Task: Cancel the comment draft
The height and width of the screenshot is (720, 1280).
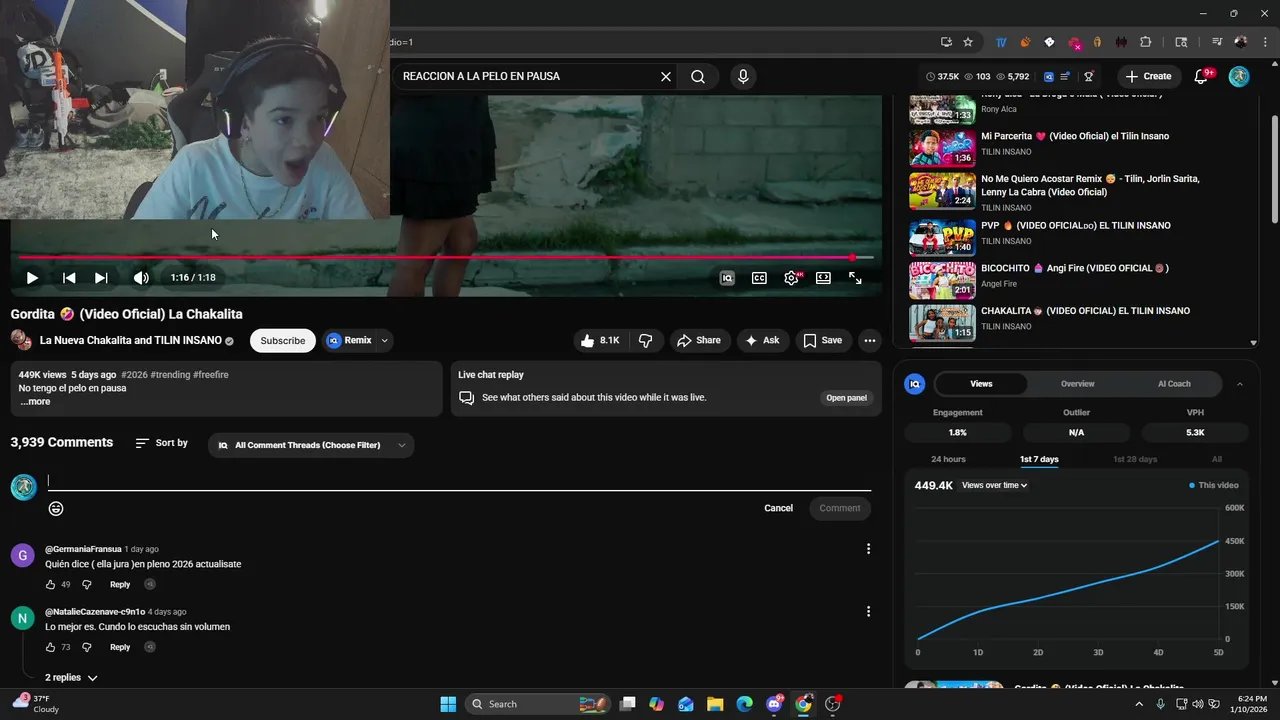Action: [778, 508]
